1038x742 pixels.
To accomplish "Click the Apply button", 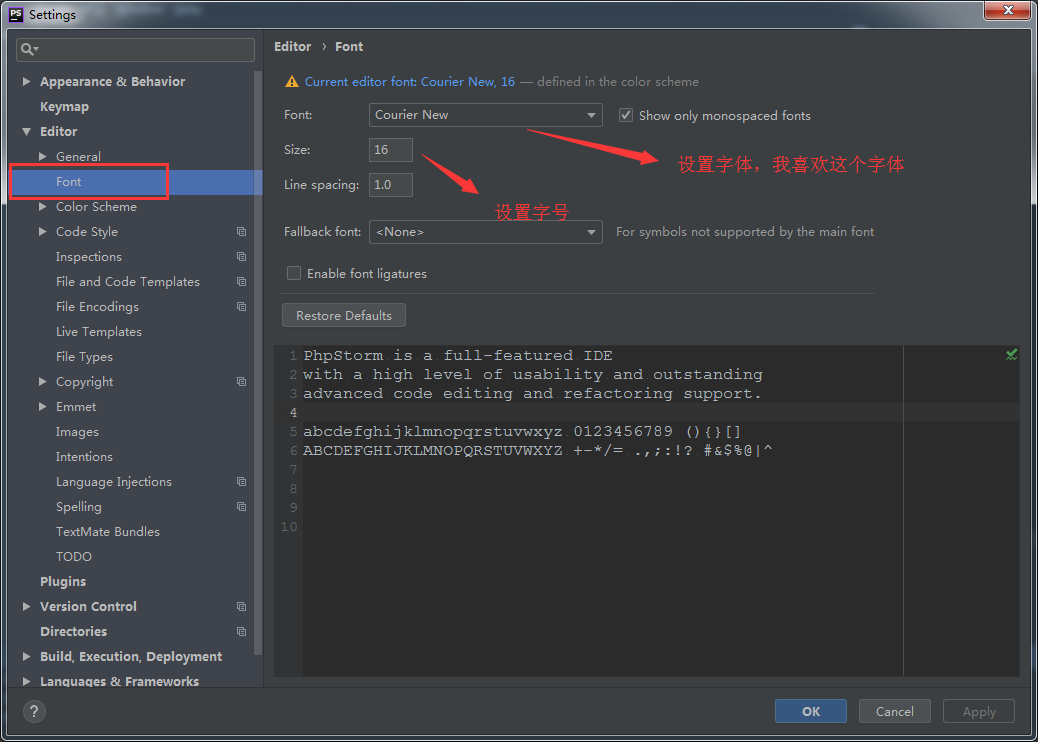I will click(978, 712).
